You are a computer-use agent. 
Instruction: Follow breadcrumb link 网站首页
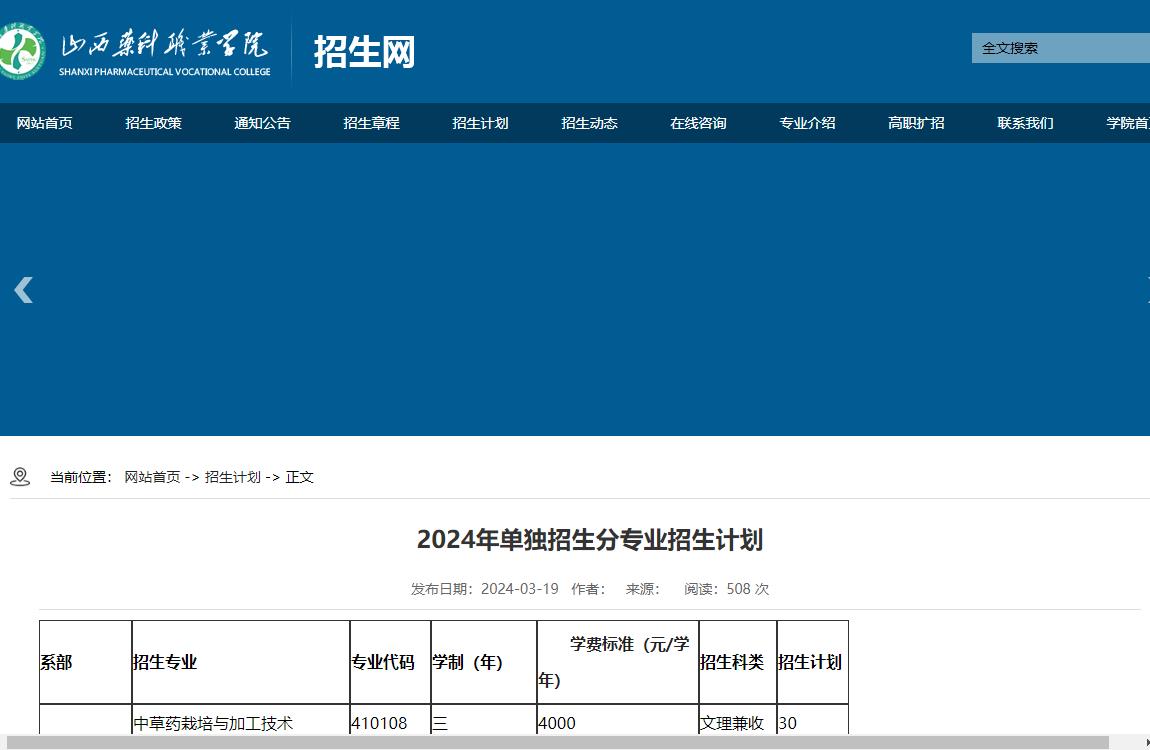coord(152,477)
